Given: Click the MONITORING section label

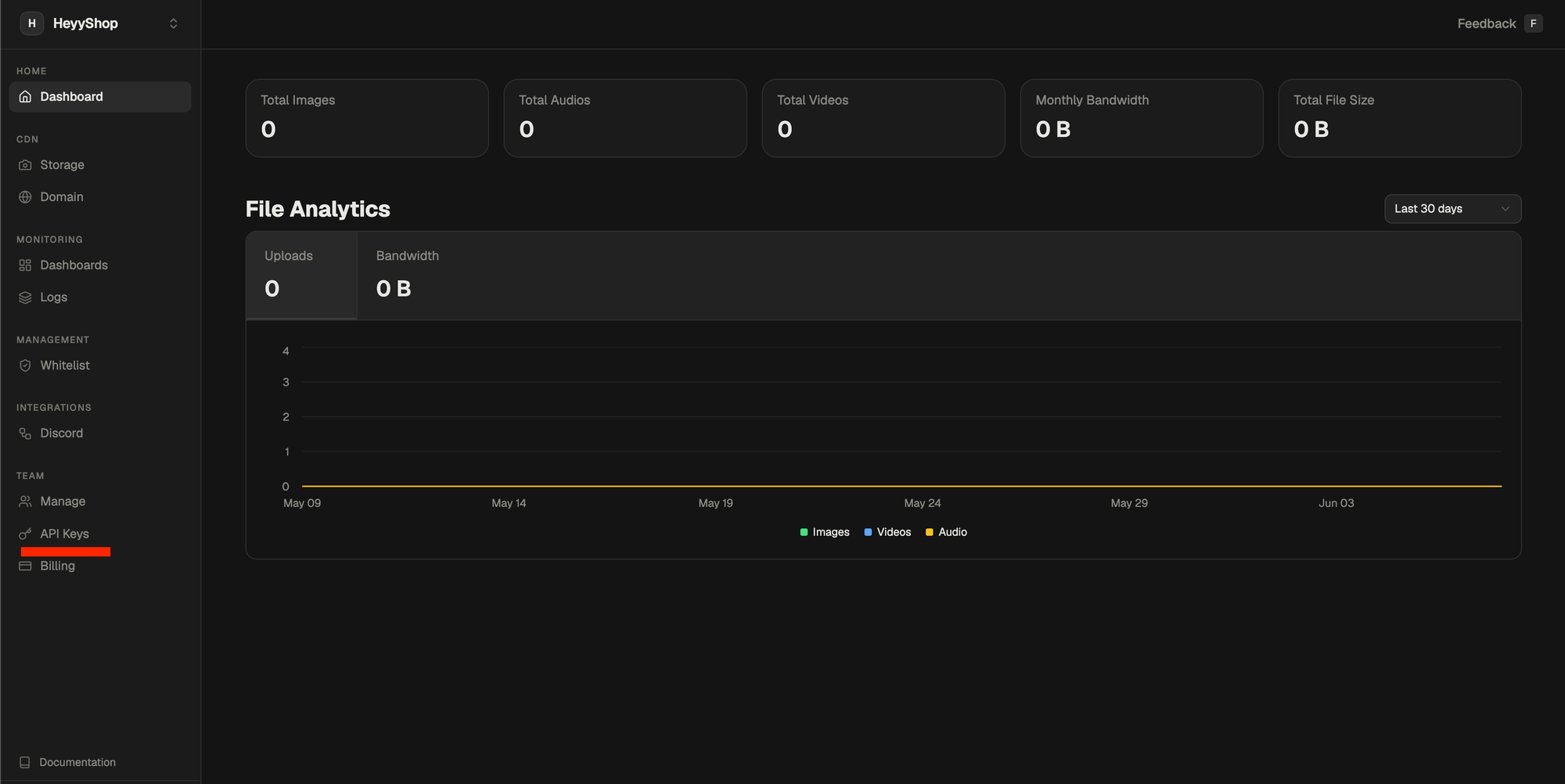Looking at the screenshot, I should pyautogui.click(x=49, y=239).
